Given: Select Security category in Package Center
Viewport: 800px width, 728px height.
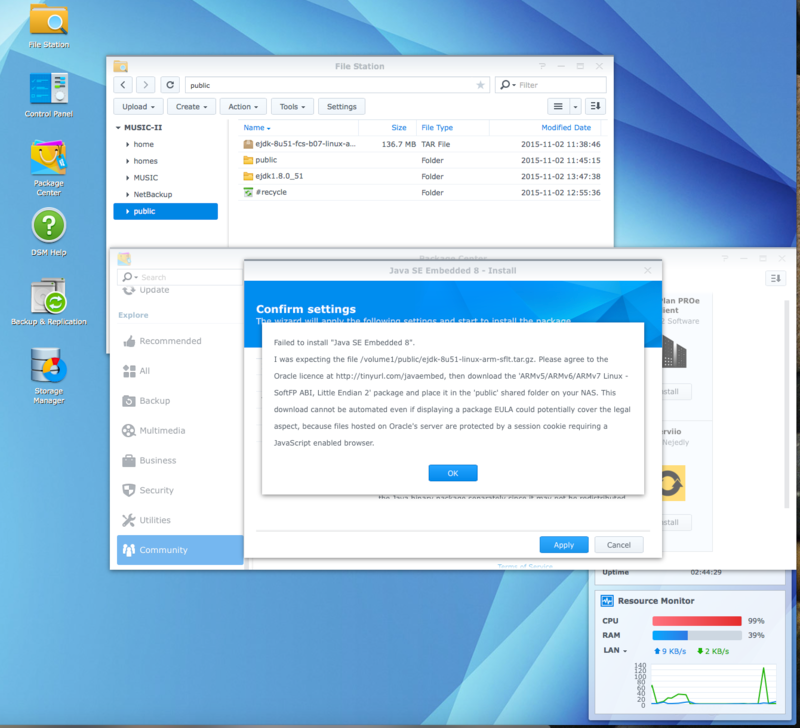Looking at the screenshot, I should click(x=180, y=490).
